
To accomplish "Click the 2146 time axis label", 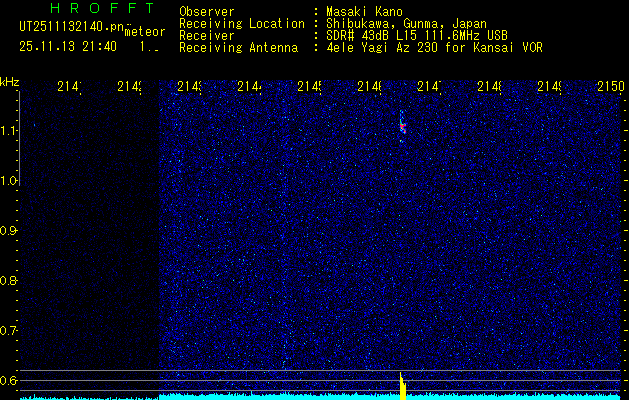I will 369,87.
